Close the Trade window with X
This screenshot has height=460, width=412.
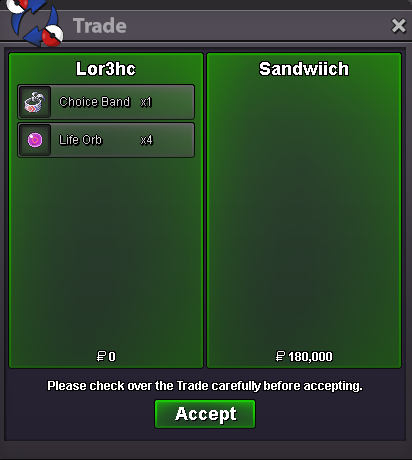pyautogui.click(x=399, y=26)
